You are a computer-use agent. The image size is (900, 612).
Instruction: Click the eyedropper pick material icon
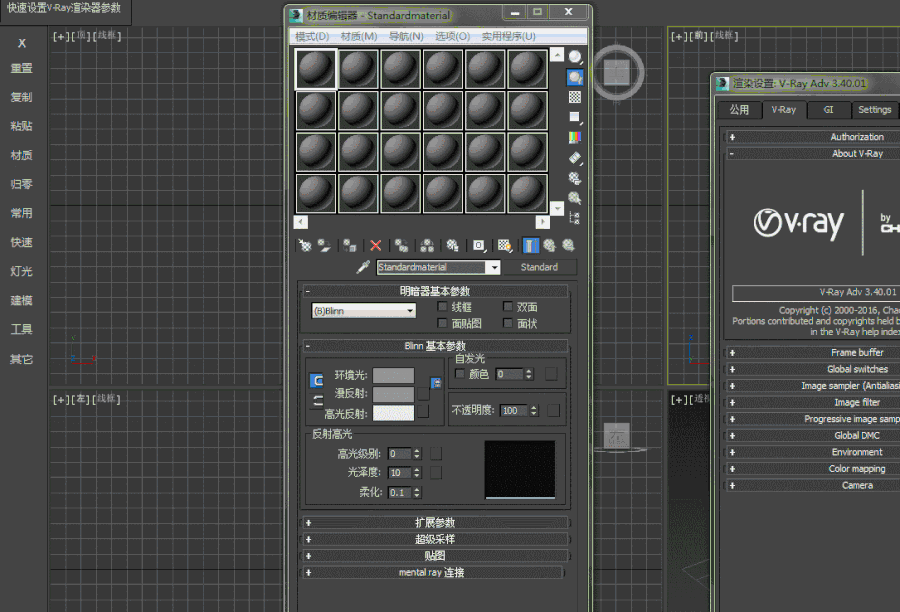363,268
